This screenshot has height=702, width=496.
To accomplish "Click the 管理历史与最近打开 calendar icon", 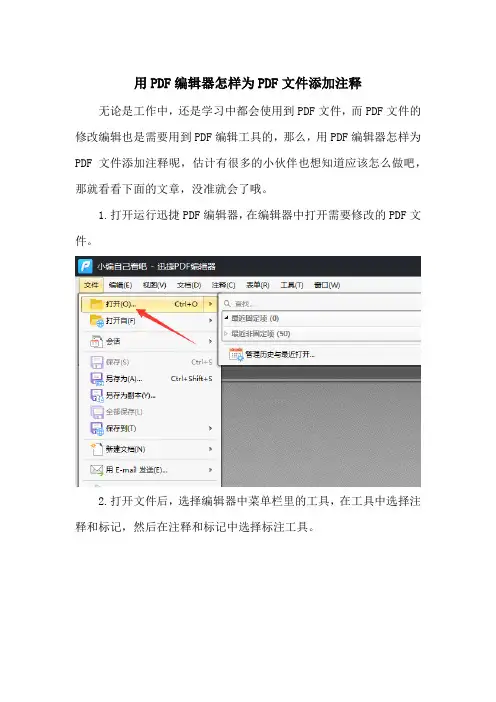I will pyautogui.click(x=236, y=354).
